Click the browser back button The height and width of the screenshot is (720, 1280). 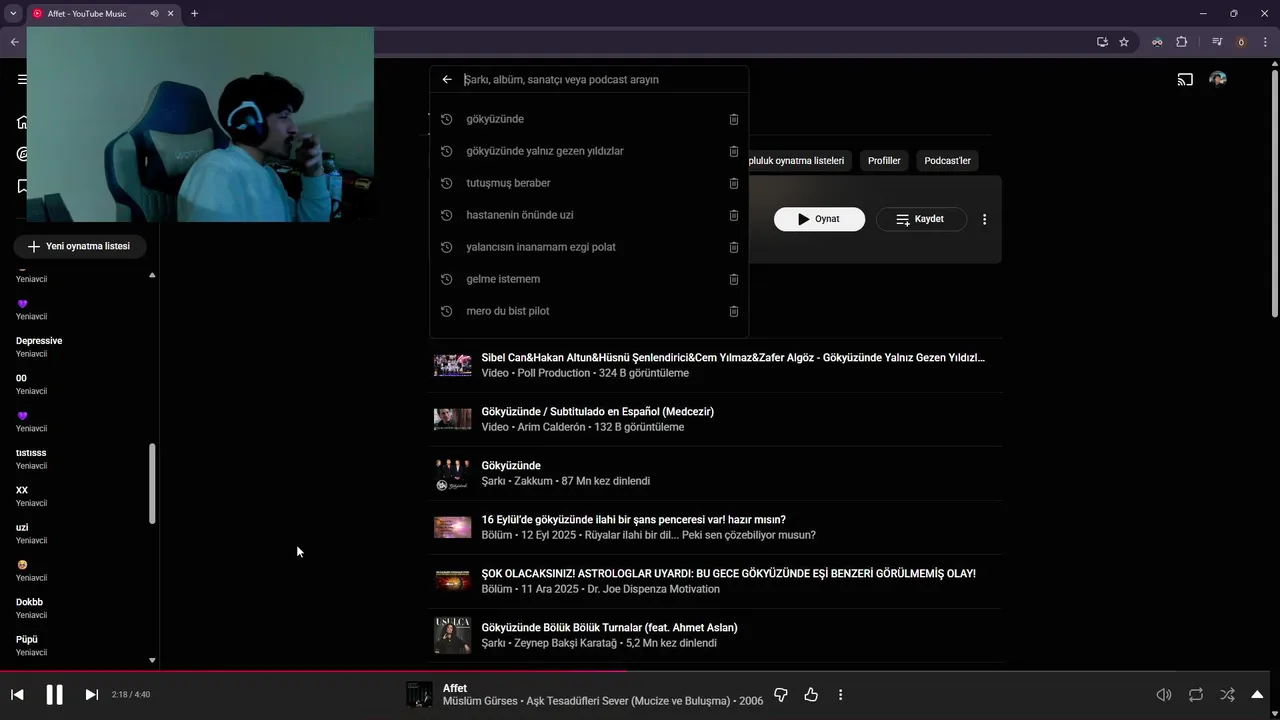[14, 42]
